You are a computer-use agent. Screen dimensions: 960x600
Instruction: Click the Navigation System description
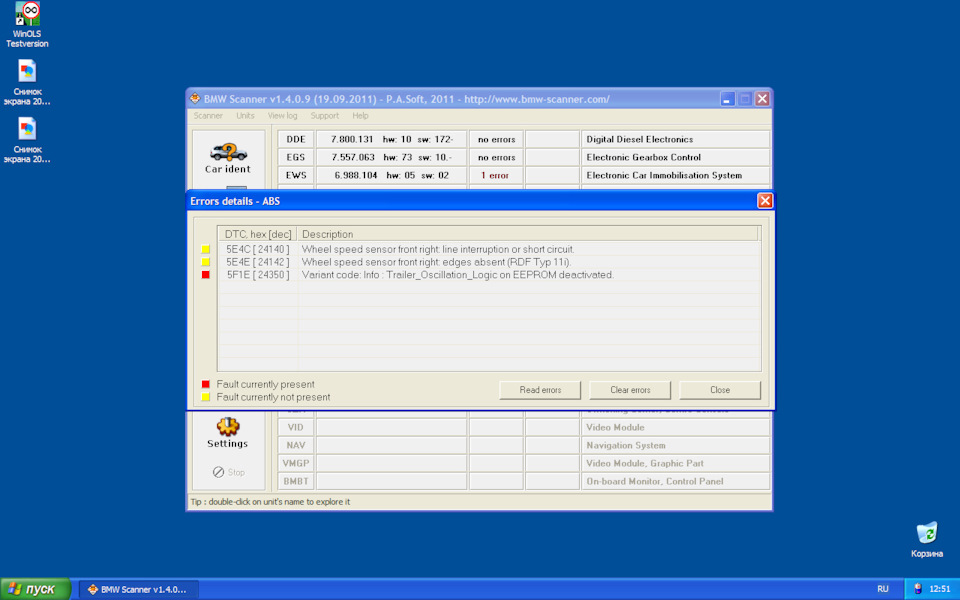click(x=626, y=445)
